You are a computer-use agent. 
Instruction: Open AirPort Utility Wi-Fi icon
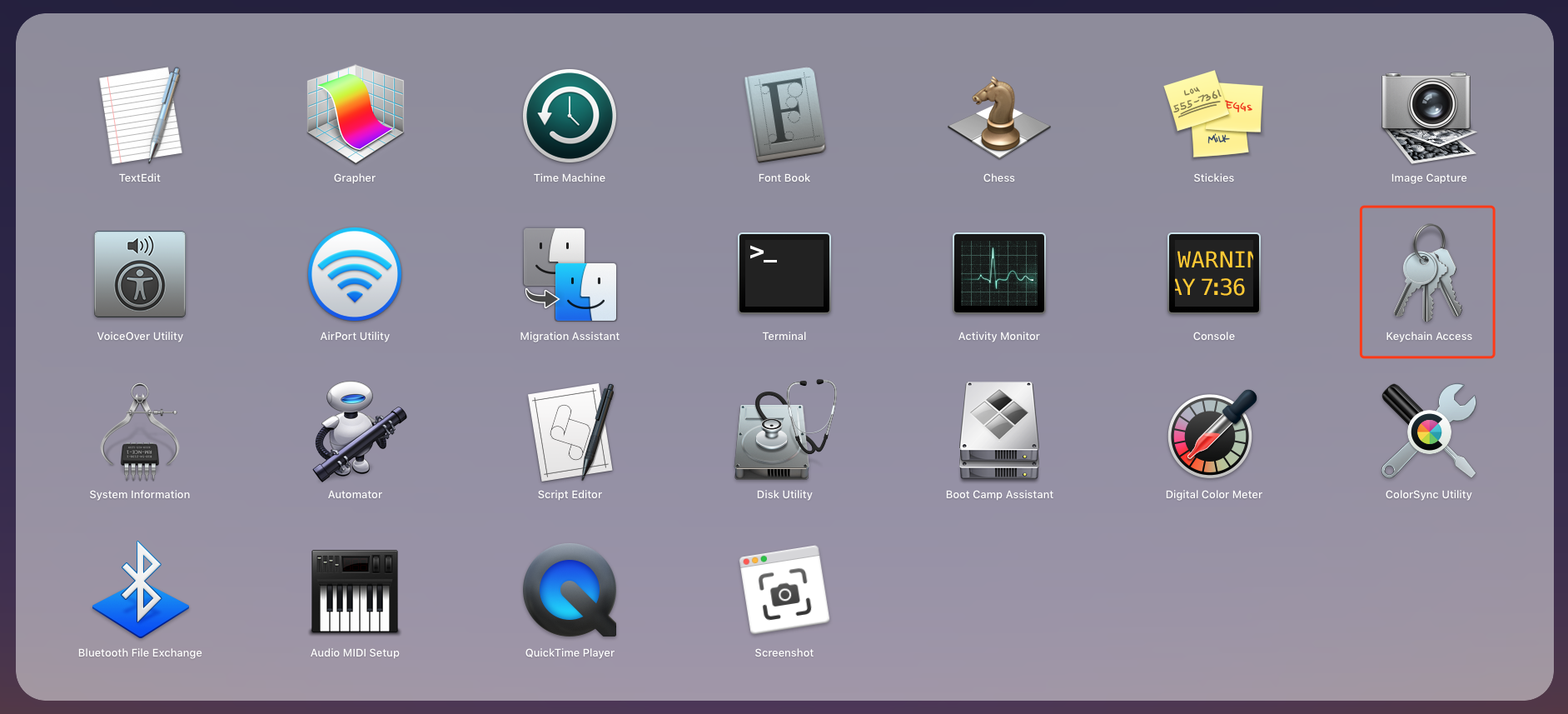pos(355,274)
